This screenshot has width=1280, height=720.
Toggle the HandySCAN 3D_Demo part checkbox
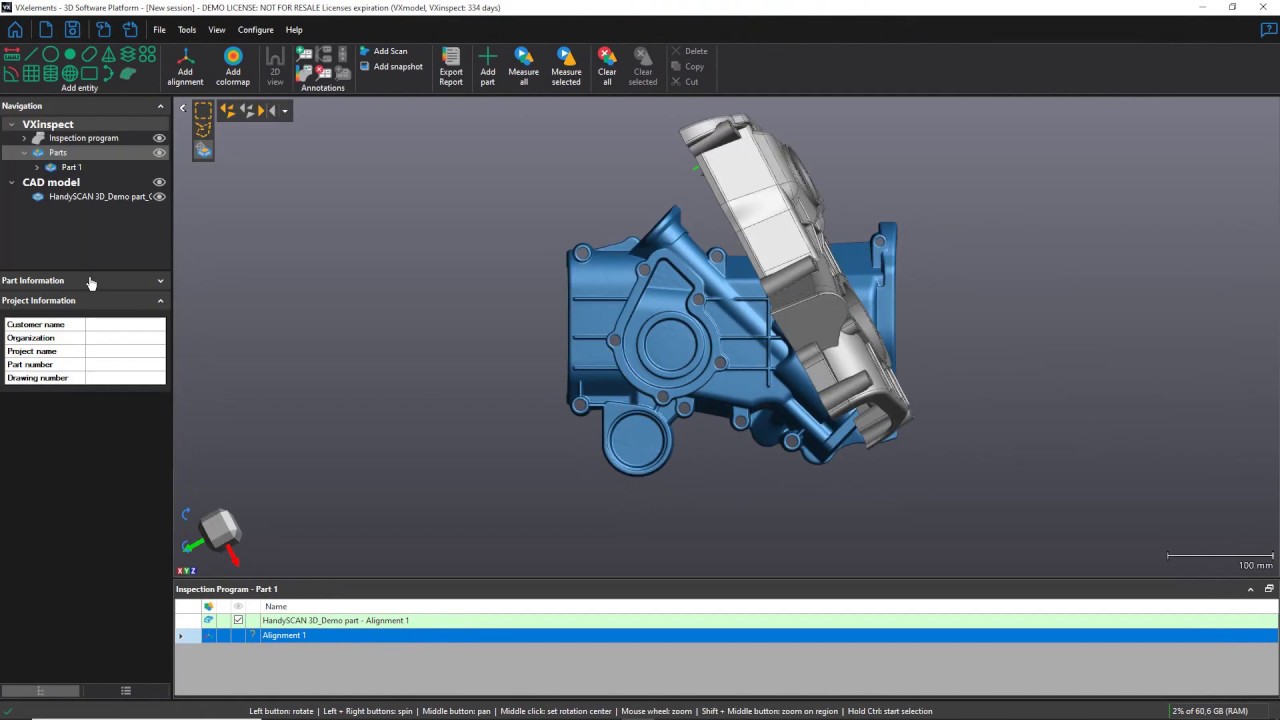[x=238, y=620]
